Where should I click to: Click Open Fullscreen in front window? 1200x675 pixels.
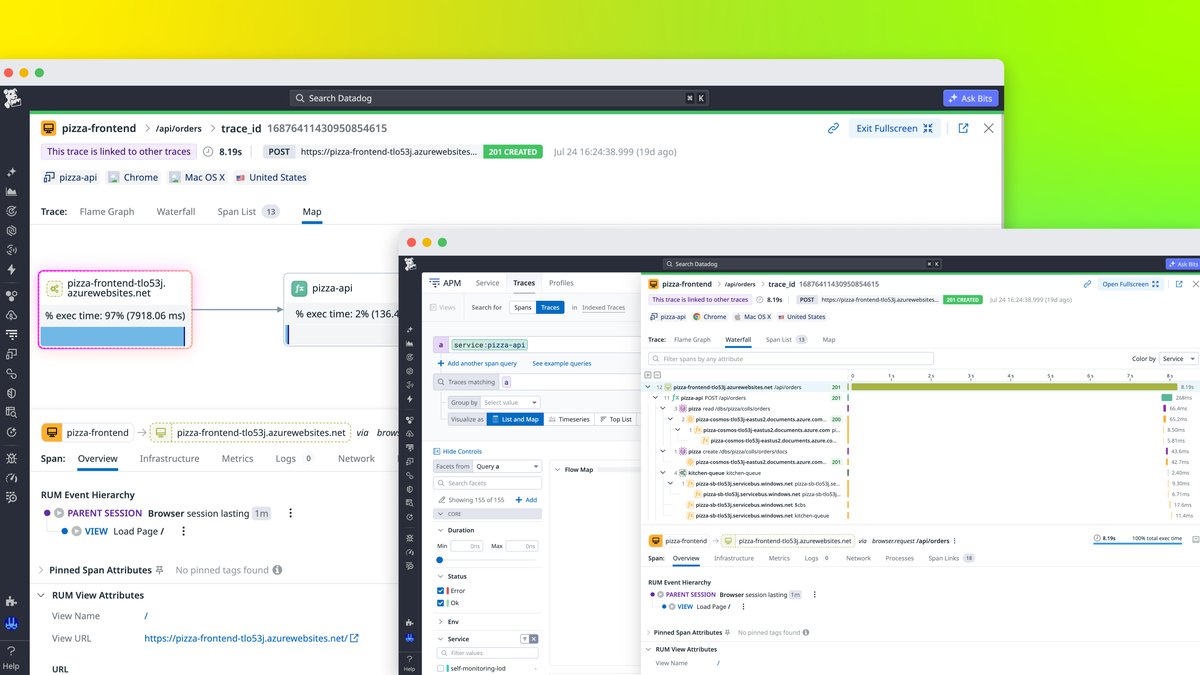tap(1131, 284)
